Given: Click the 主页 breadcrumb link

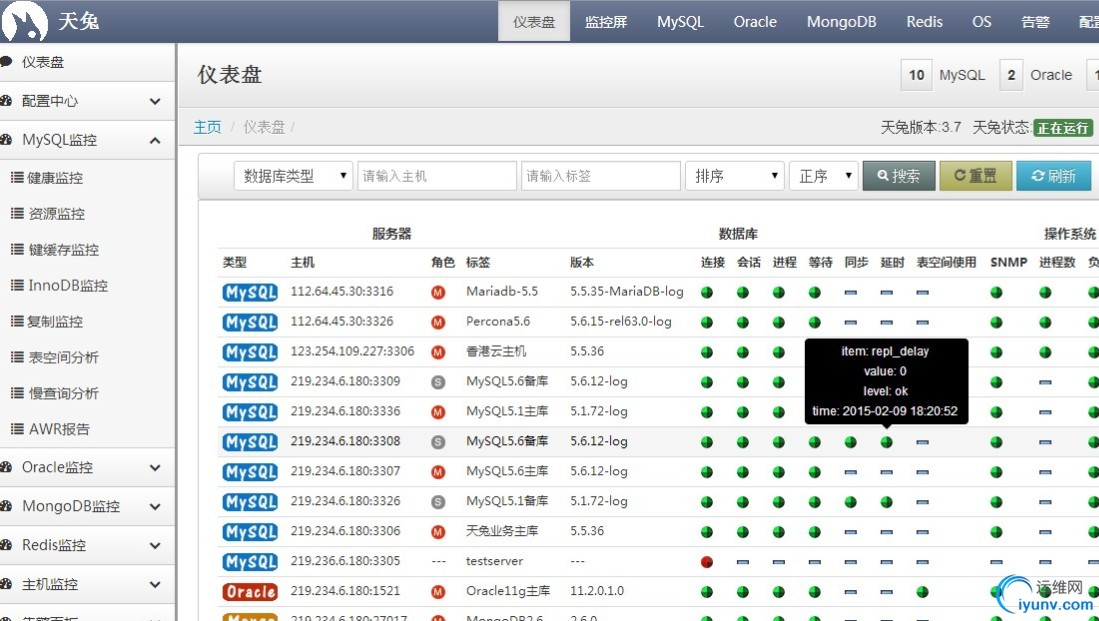Looking at the screenshot, I should [x=207, y=127].
